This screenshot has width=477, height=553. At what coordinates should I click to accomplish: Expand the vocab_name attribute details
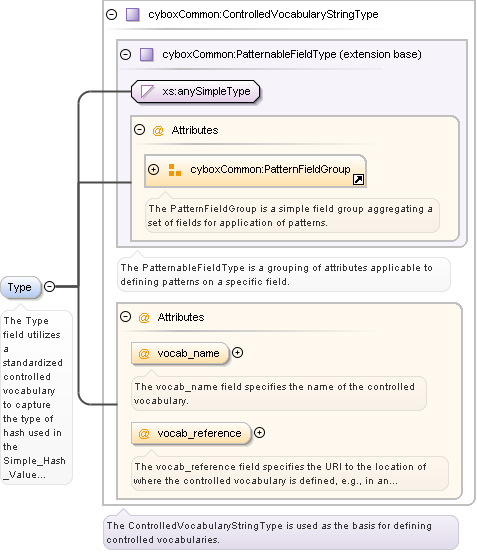(x=238, y=353)
